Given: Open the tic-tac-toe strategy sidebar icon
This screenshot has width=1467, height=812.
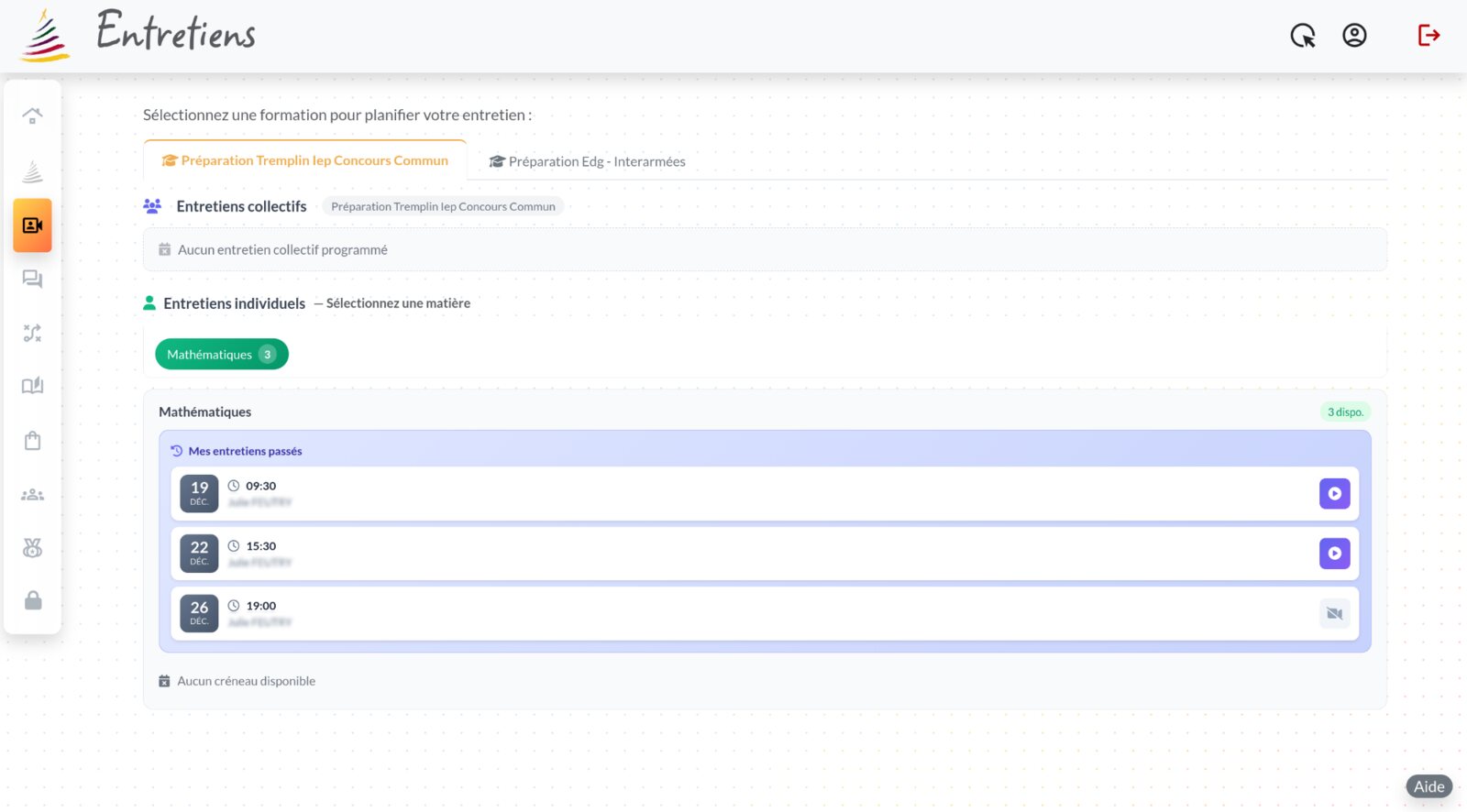Looking at the screenshot, I should [32, 333].
